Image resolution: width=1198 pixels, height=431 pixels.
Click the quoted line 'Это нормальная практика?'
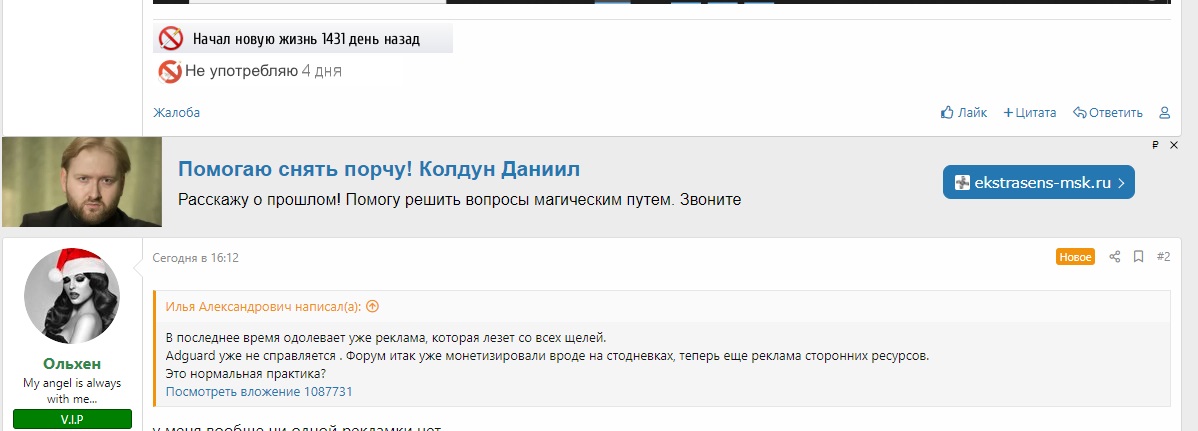(x=246, y=374)
